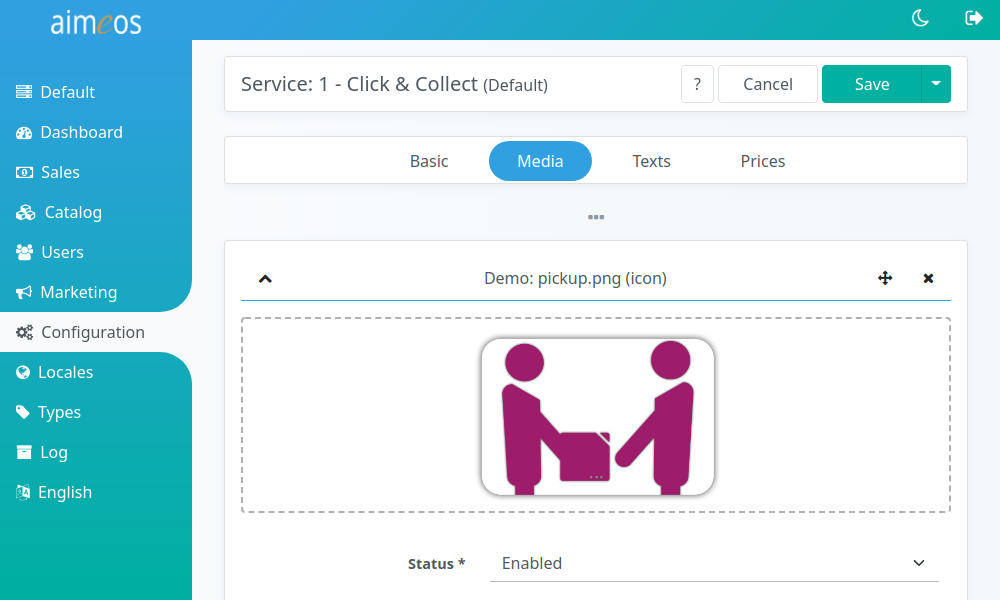The image size is (1000, 600).
Task: Click the Cancel button
Action: coord(768,84)
